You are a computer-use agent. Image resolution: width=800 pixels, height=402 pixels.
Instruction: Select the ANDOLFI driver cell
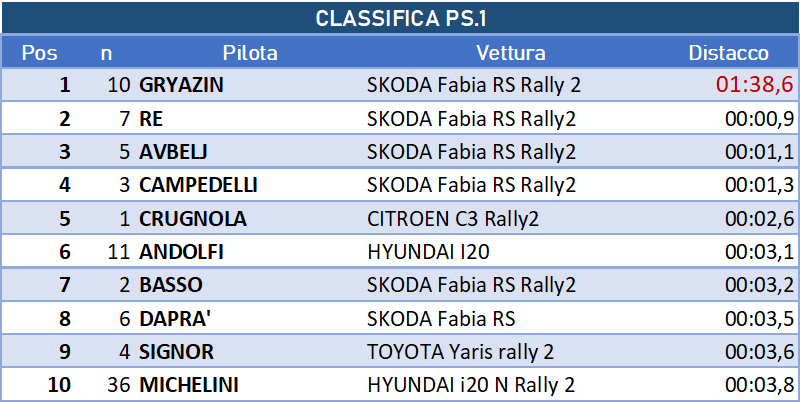(181, 252)
